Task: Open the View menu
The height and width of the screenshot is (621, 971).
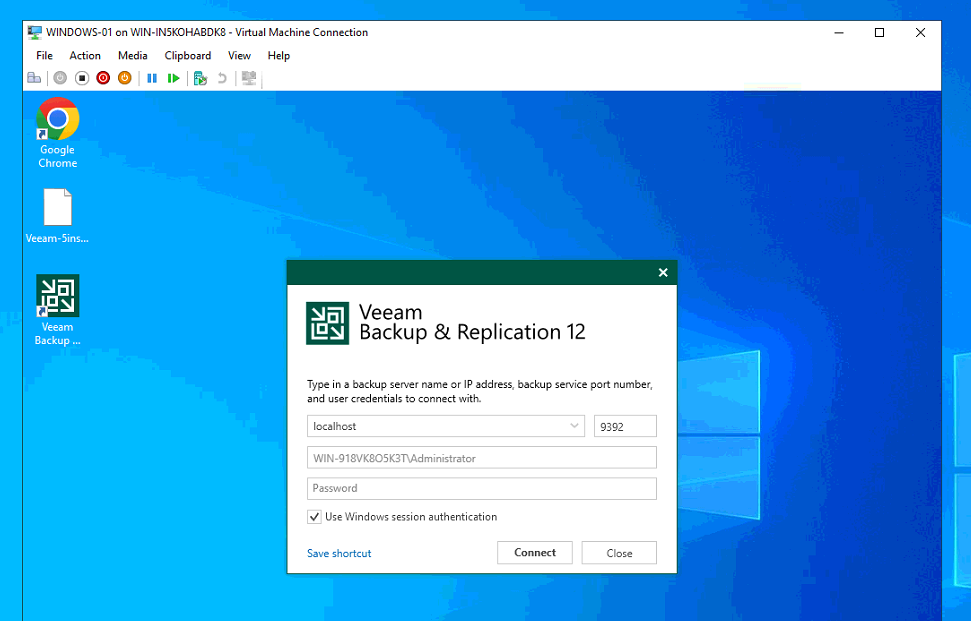Action: [x=239, y=56]
